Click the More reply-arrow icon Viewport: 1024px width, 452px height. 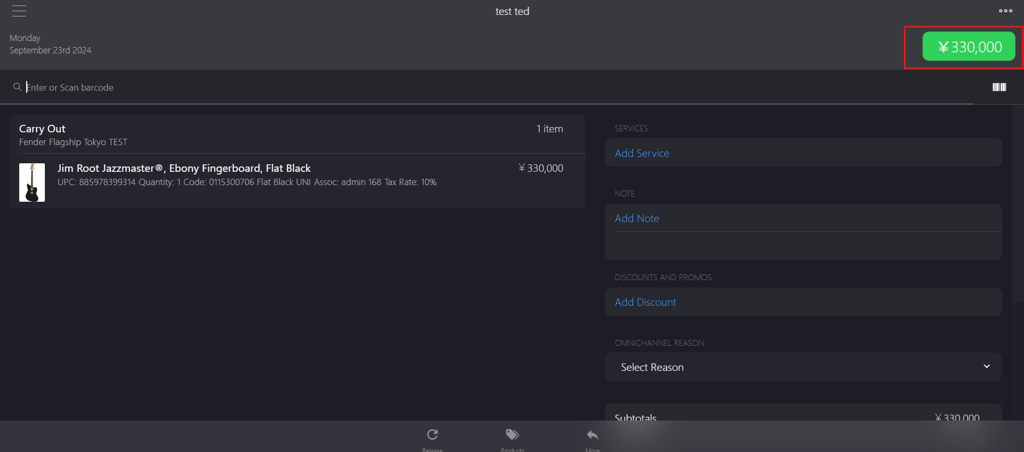point(592,435)
